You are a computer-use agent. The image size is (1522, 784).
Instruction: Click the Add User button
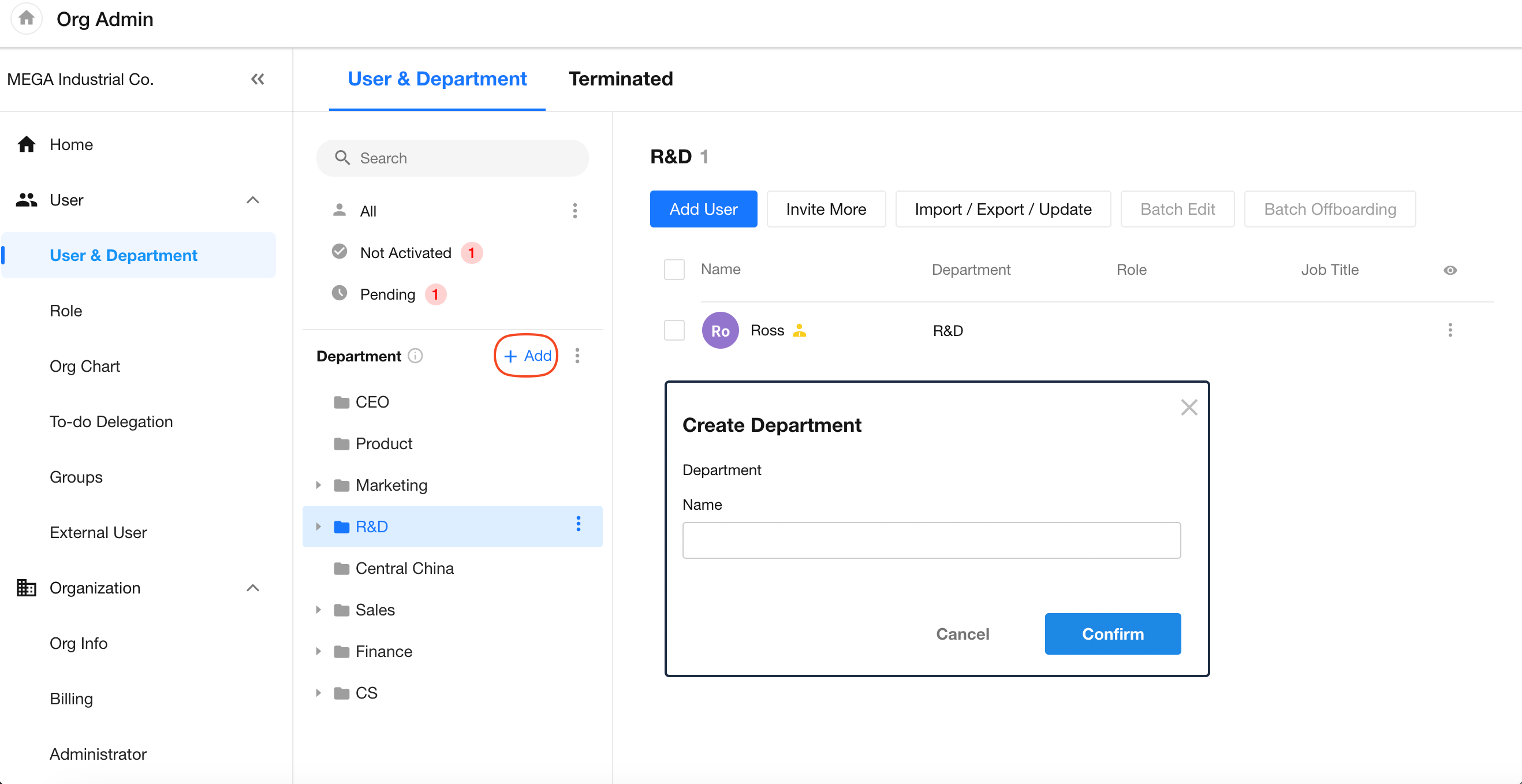(x=703, y=209)
